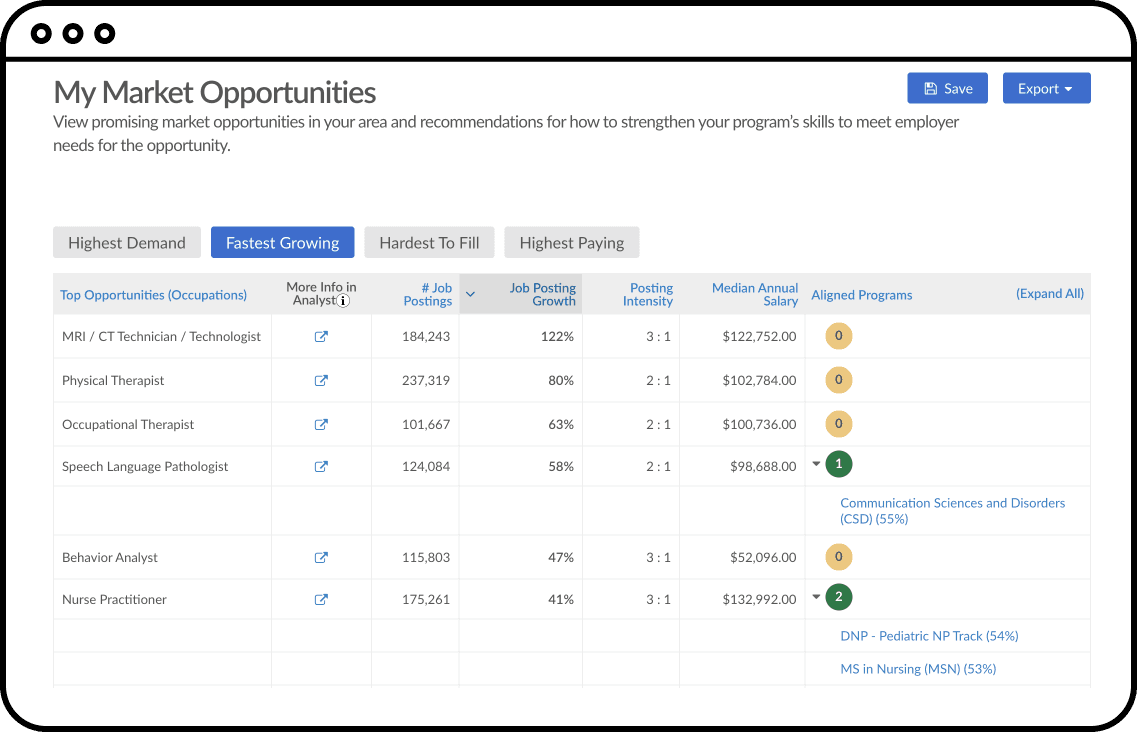This screenshot has height=732, width=1137.
Task: Click the info icon beside More Info in Analyst
Action: (344, 300)
